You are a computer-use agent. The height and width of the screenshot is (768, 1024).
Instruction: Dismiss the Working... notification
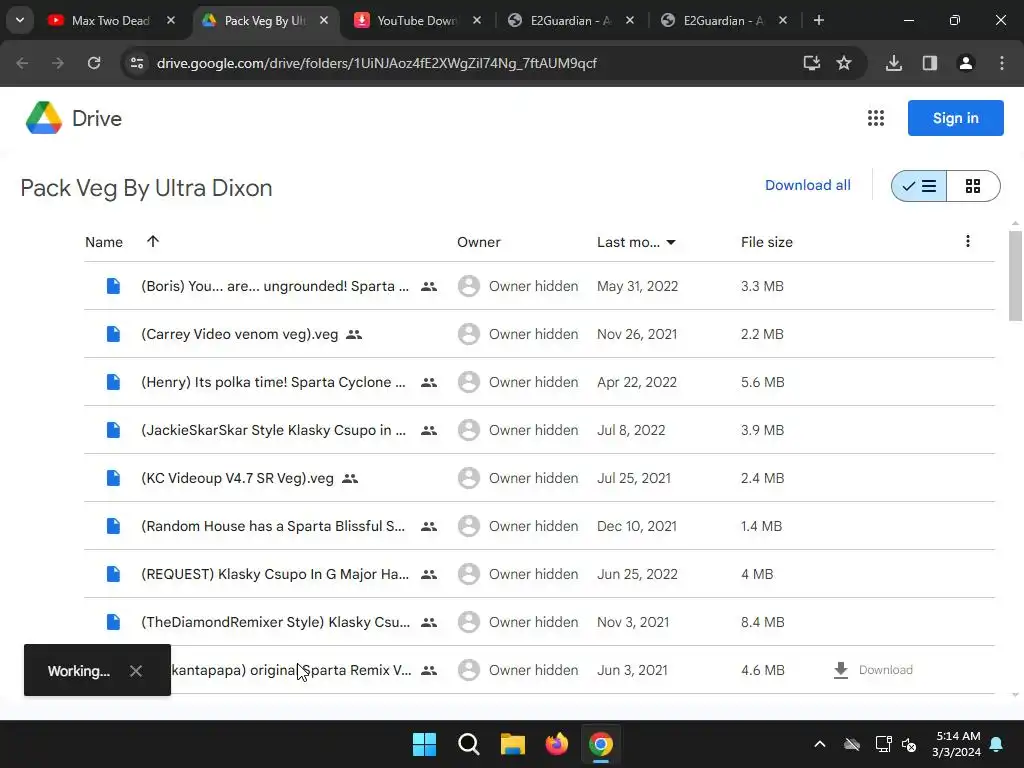coord(136,671)
